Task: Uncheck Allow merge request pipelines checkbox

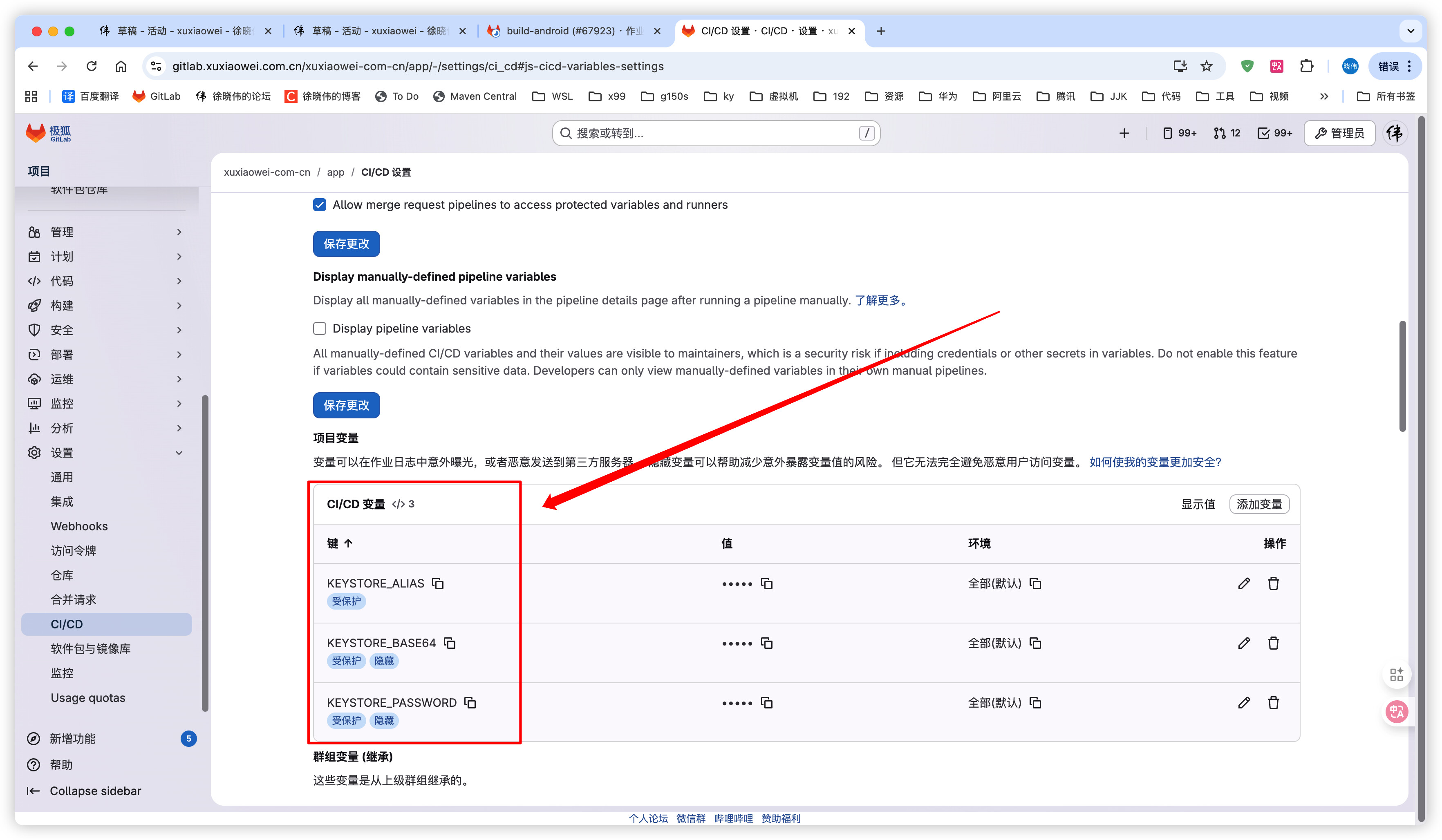Action: pos(319,205)
